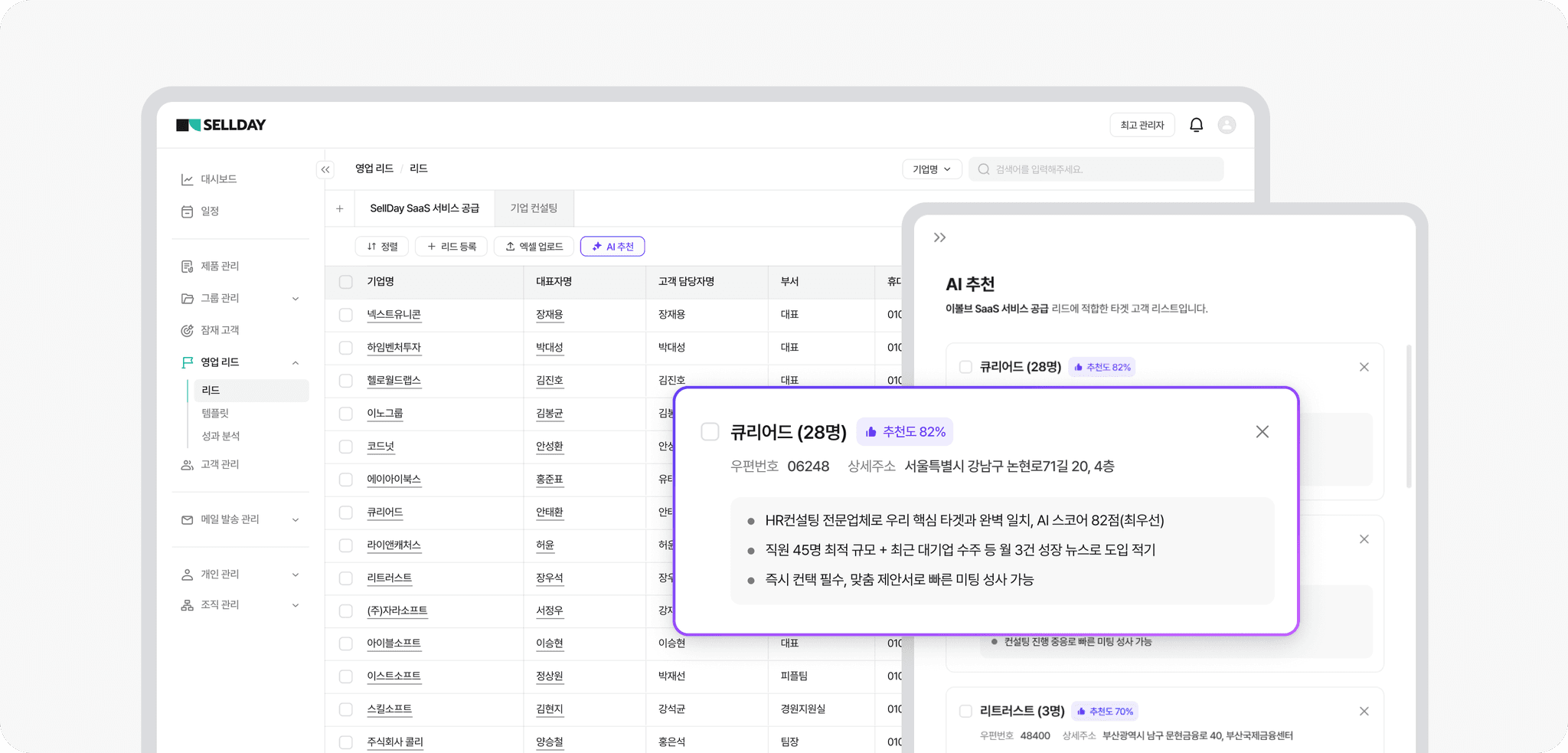
Task: Open the user profile avatar
Action: pos(1227,125)
